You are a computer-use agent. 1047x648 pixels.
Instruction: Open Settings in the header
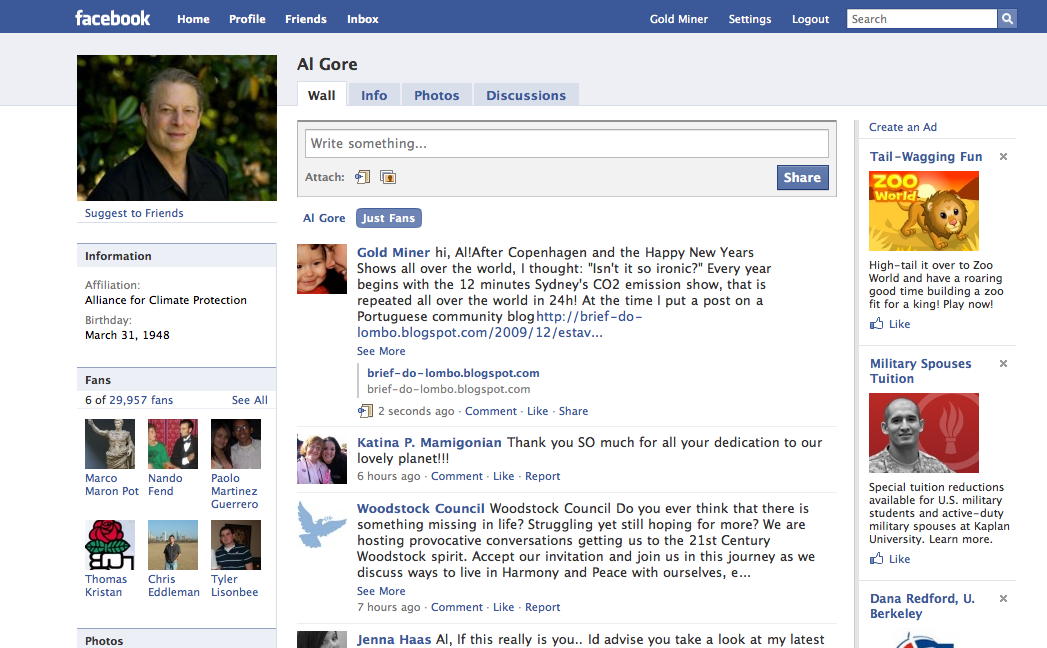tap(750, 19)
